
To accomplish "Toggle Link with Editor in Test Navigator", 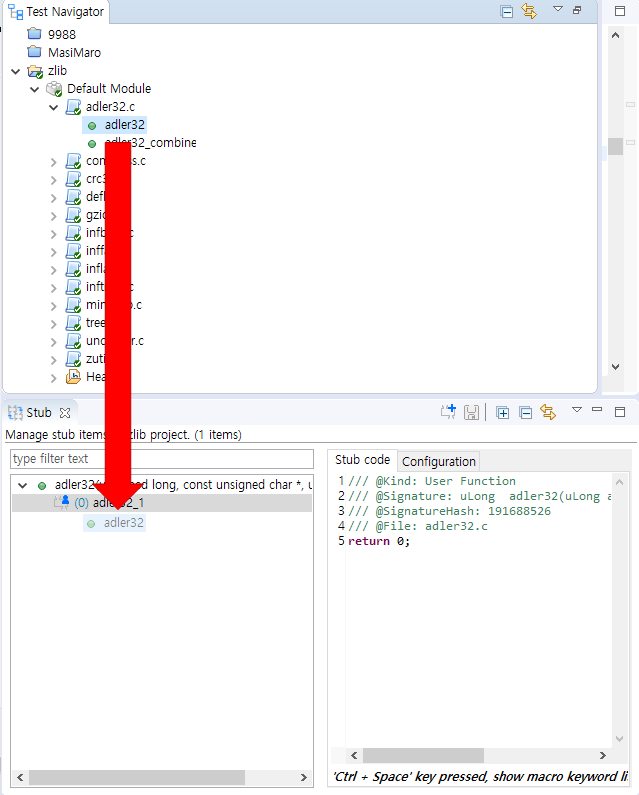I will (x=529, y=11).
